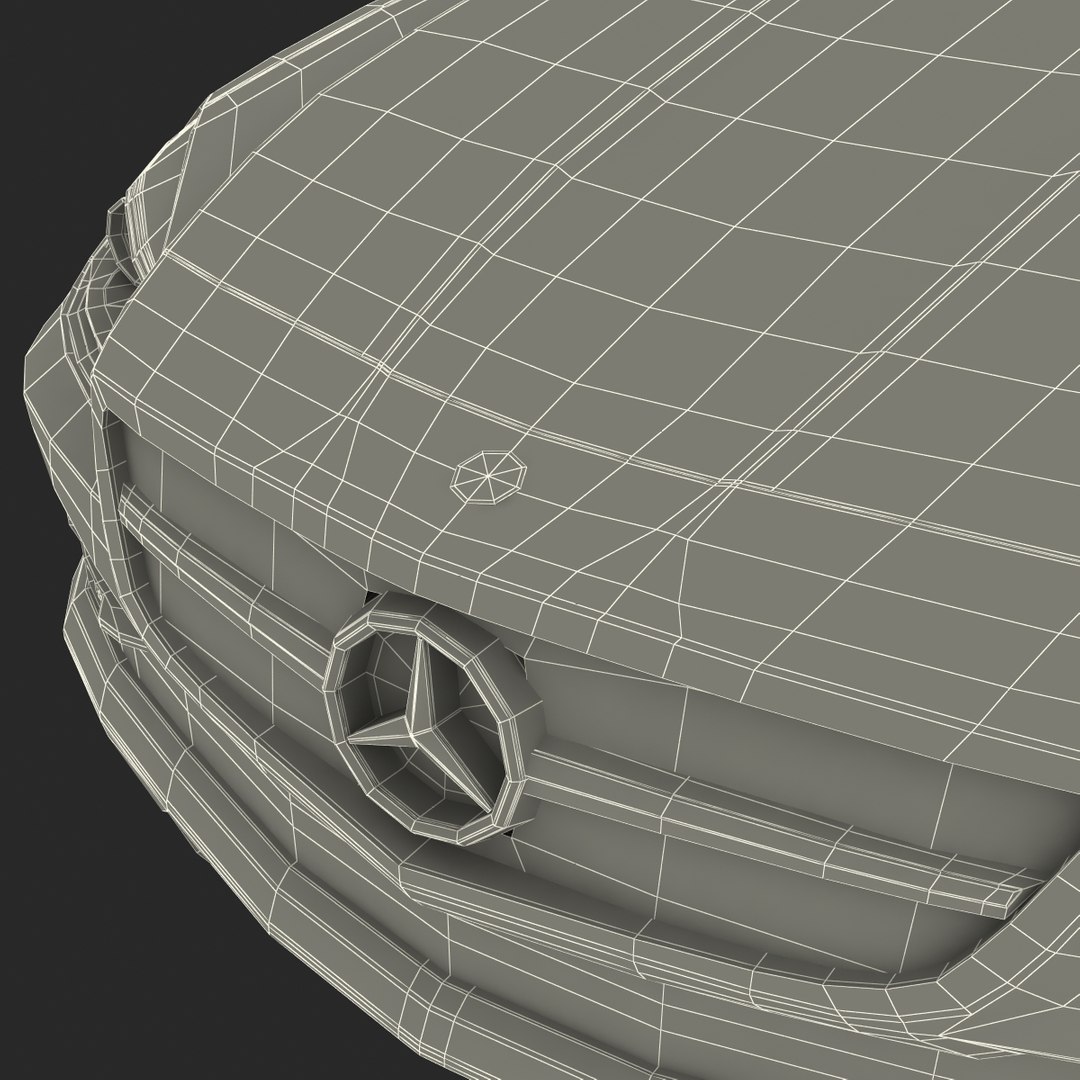Click the three-pointed star grille emblem
The width and height of the screenshot is (1080, 1080).
point(433,717)
